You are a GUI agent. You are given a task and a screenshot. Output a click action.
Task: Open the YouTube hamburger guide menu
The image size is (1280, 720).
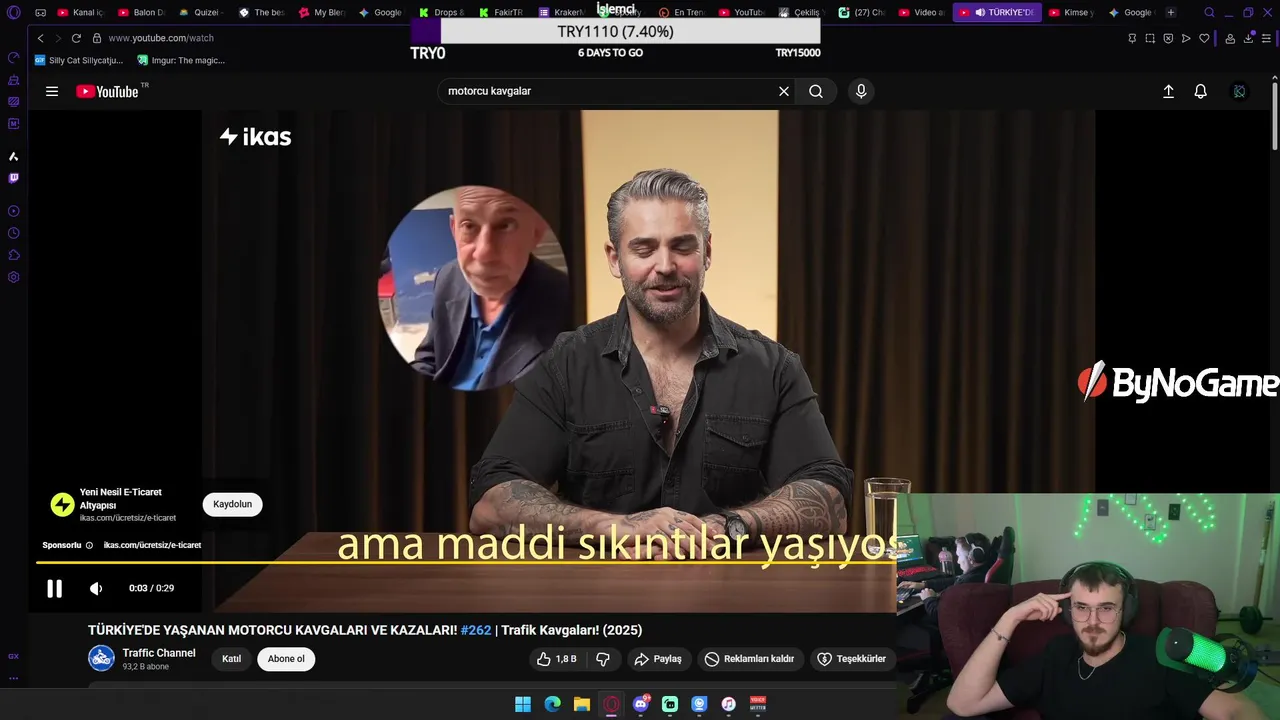[52, 91]
